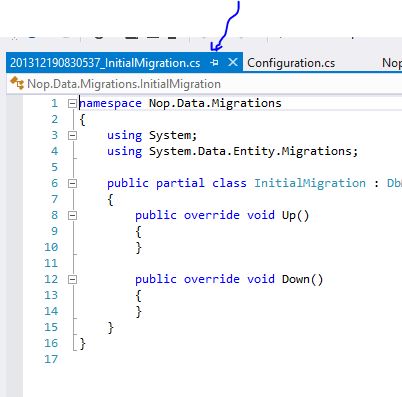This screenshot has width=402, height=397.
Task: Collapse the InitialMigration class on line 6
Action: point(72,183)
